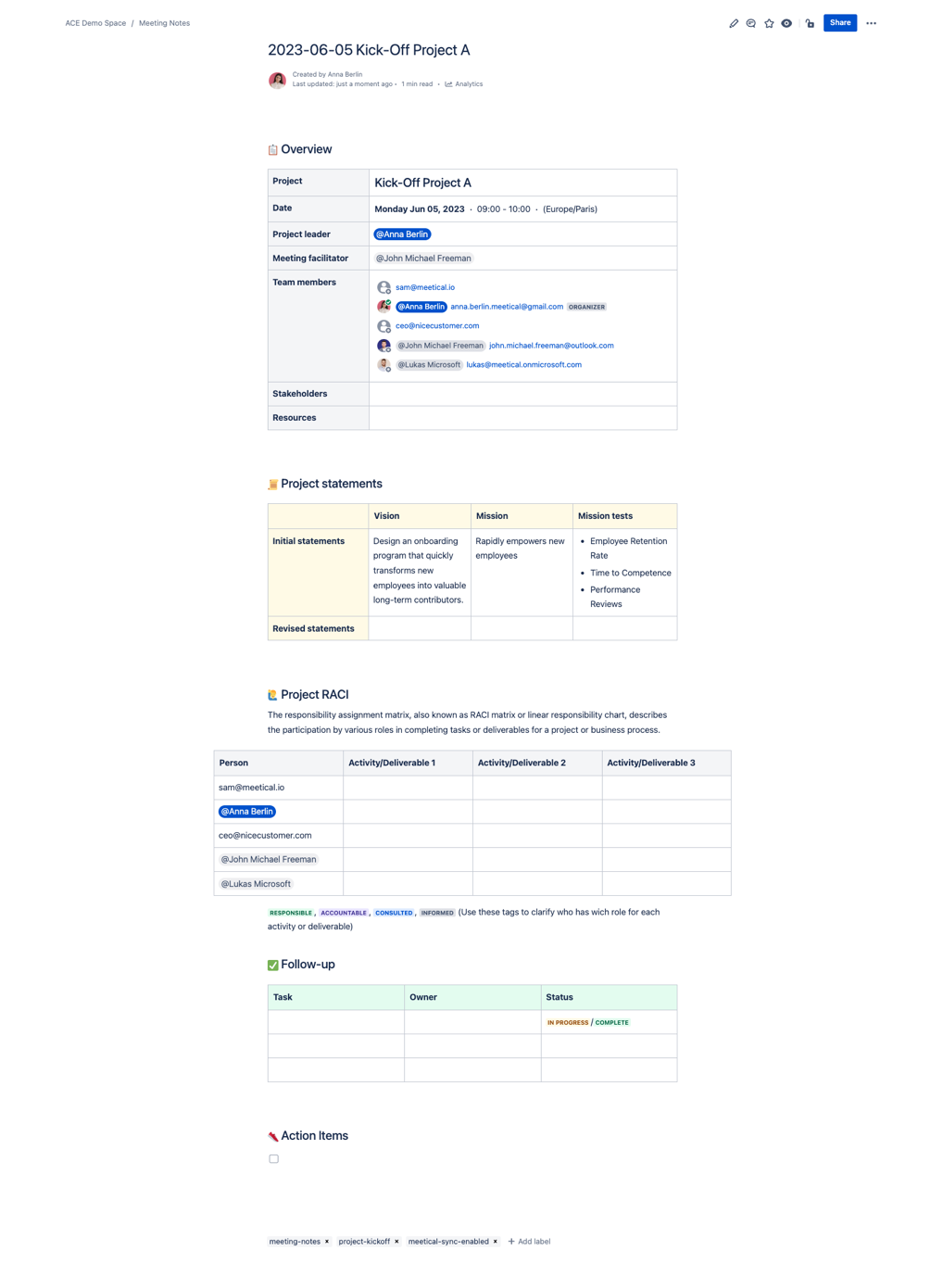Open the ACE Demo Space breadcrumb
This screenshot has height=1288, width=943.
(95, 23)
